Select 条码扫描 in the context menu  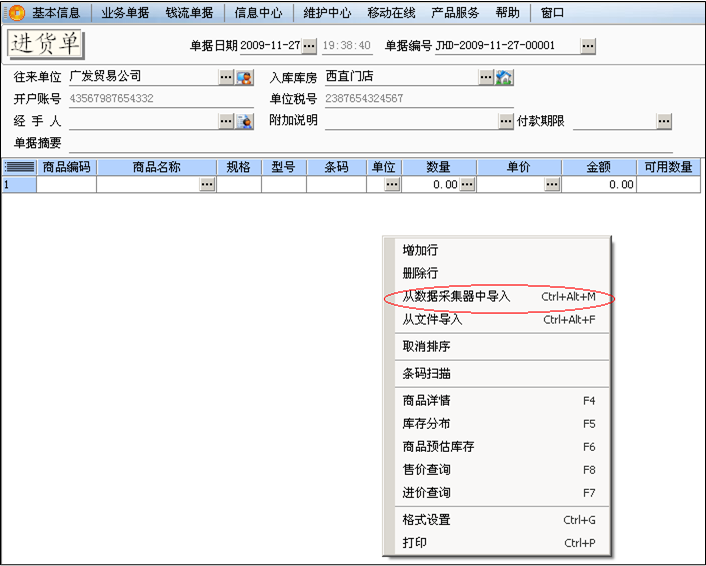(x=426, y=374)
